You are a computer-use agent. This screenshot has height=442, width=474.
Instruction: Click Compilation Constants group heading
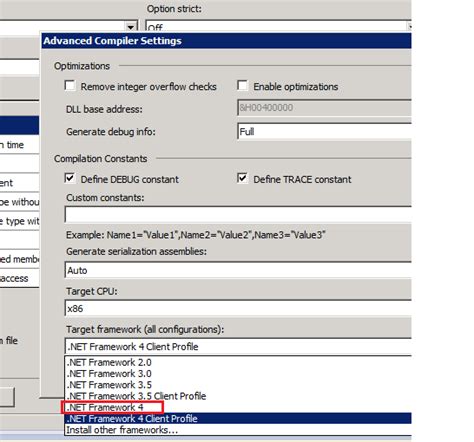click(x=101, y=159)
